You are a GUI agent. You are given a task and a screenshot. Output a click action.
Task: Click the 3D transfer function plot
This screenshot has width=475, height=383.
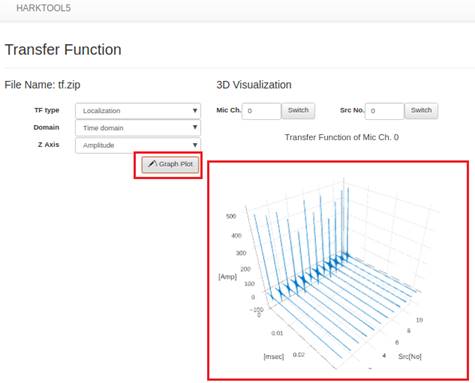[338, 270]
